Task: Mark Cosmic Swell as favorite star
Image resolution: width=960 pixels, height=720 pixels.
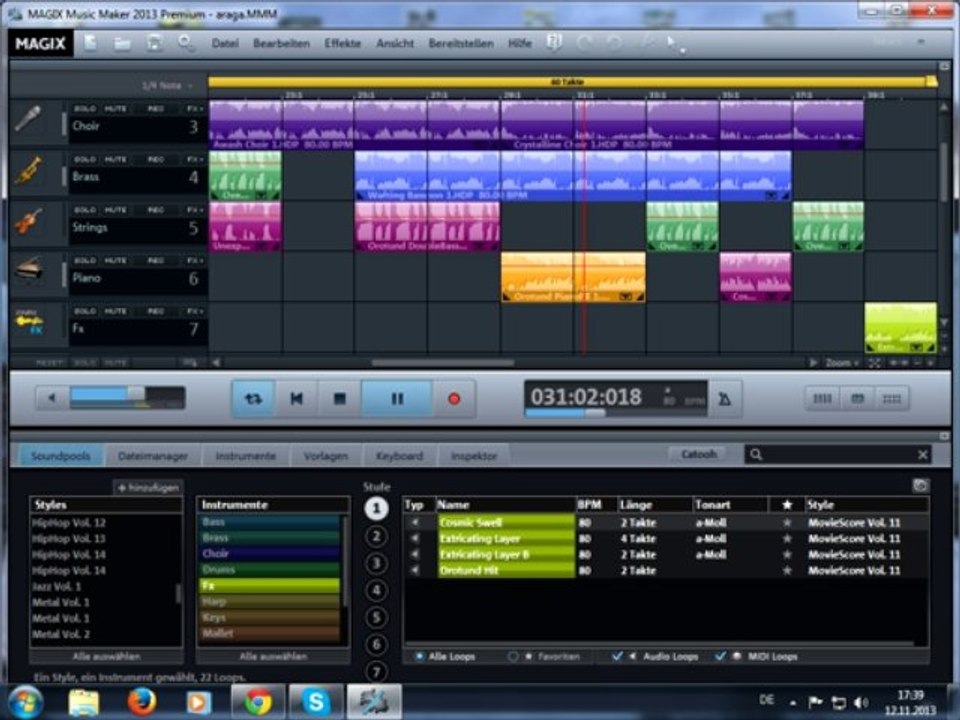Action: (x=787, y=522)
